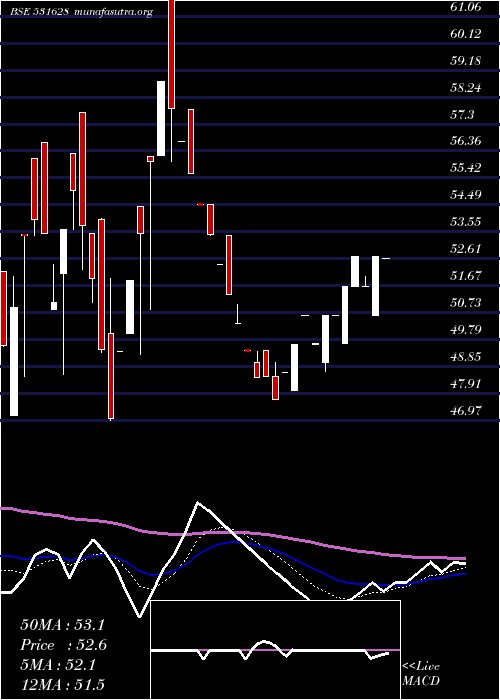500x700 pixels.
Task: Click the 58.24 price axis label
Action: [x=466, y=88]
